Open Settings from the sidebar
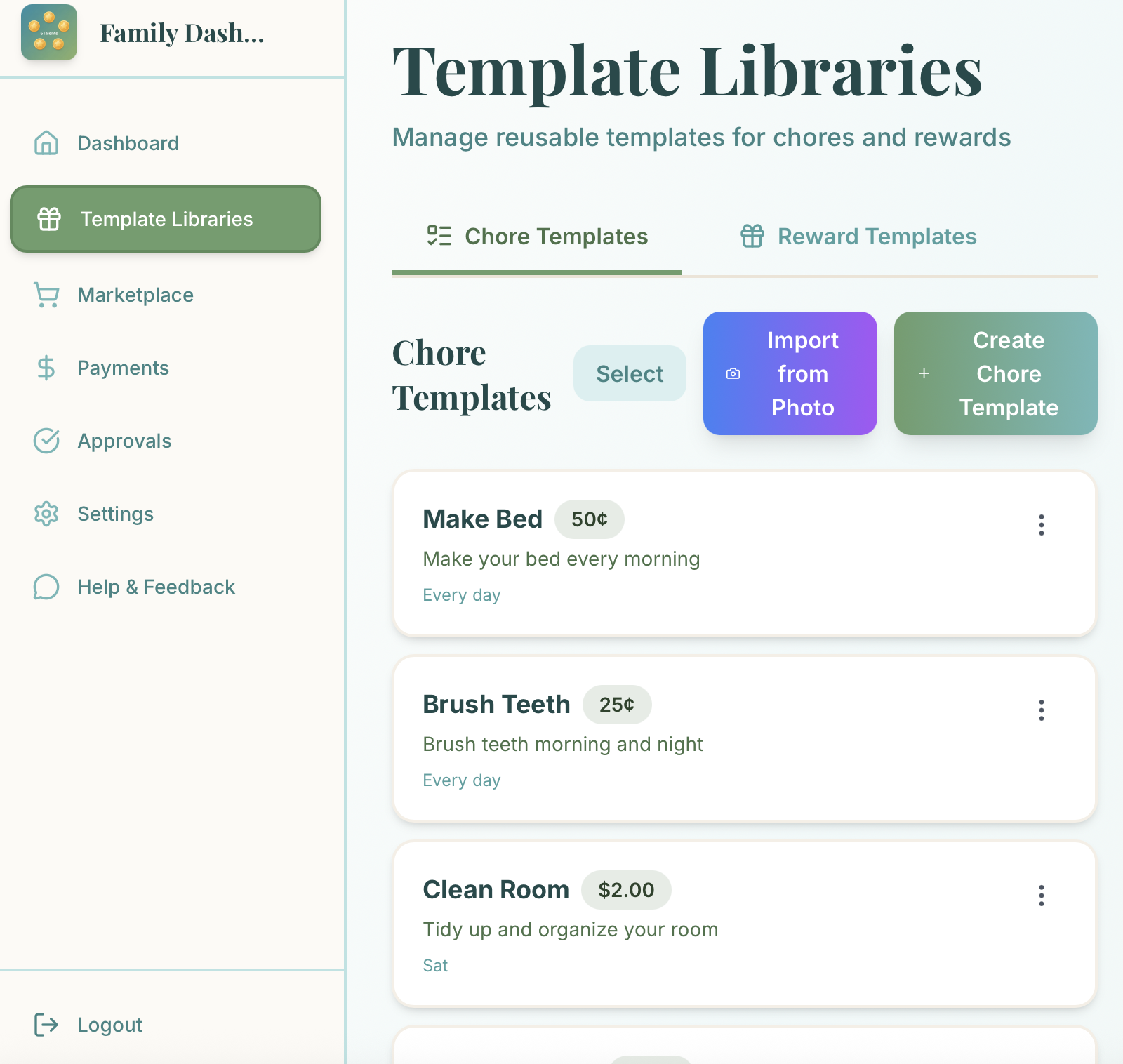The width and height of the screenshot is (1123, 1064). point(166,514)
